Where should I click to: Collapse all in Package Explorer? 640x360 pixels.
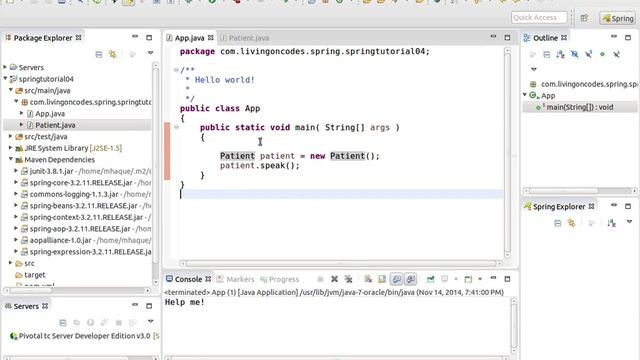(x=99, y=54)
